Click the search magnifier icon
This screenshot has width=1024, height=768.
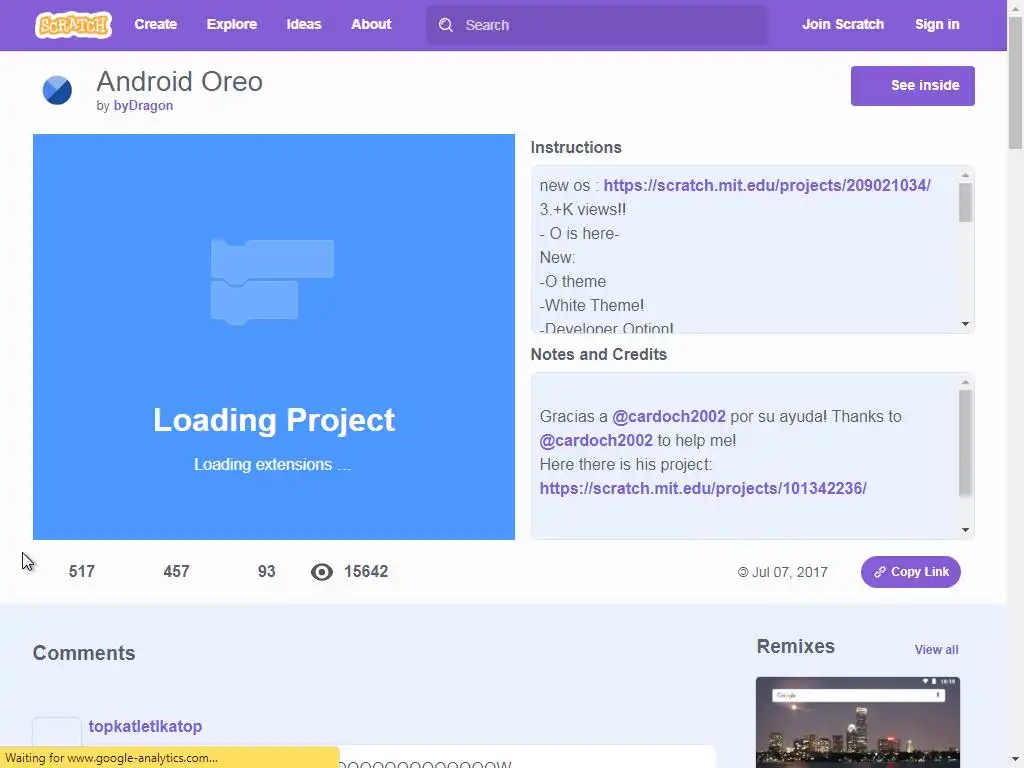(446, 25)
